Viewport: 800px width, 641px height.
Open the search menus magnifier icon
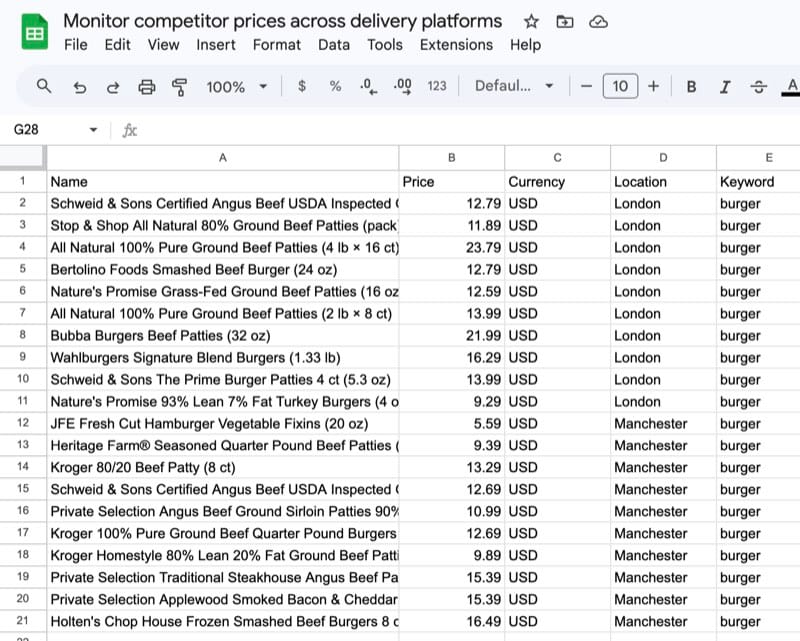[x=44, y=86]
